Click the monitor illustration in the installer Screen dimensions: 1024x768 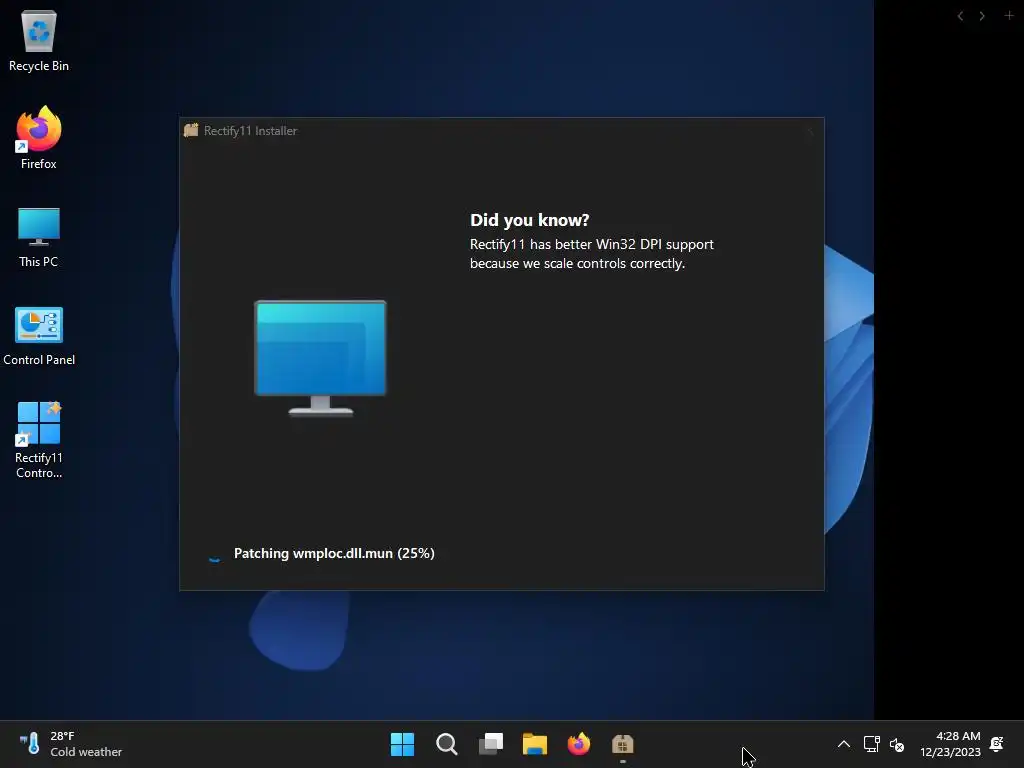[320, 357]
